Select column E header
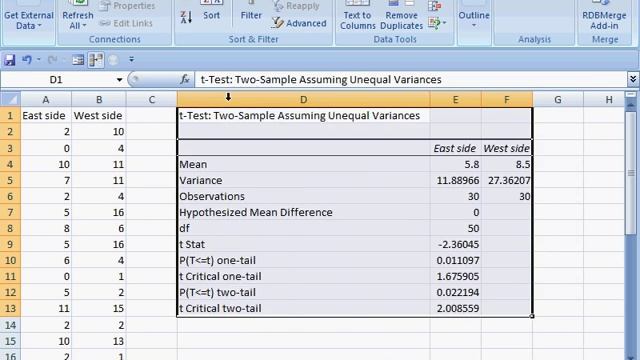Screen dimensions: 640x360 pos(456,100)
